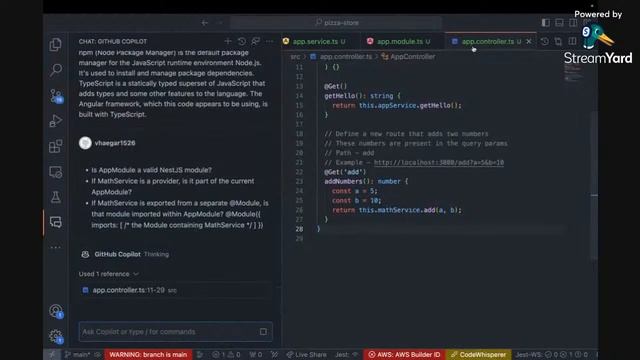This screenshot has height=360, width=640.
Task: Open the Accounts menu
Action: point(56,311)
